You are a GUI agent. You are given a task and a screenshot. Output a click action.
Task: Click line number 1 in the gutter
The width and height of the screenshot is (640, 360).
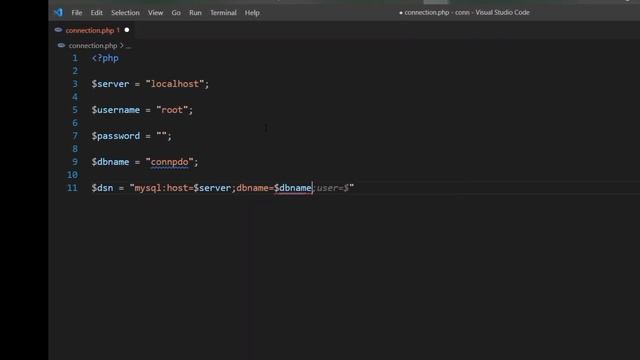click(x=75, y=58)
